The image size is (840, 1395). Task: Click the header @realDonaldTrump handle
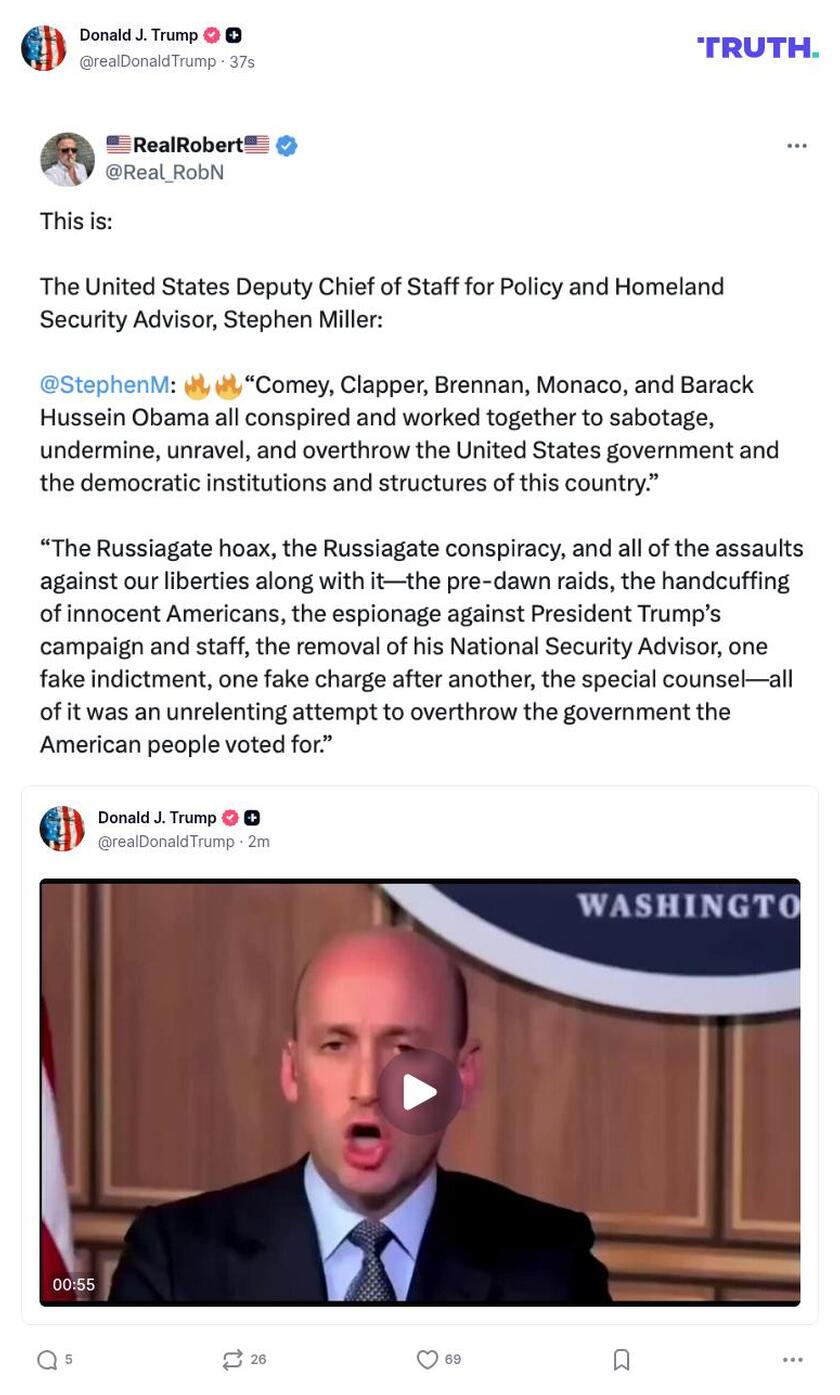click(148, 62)
